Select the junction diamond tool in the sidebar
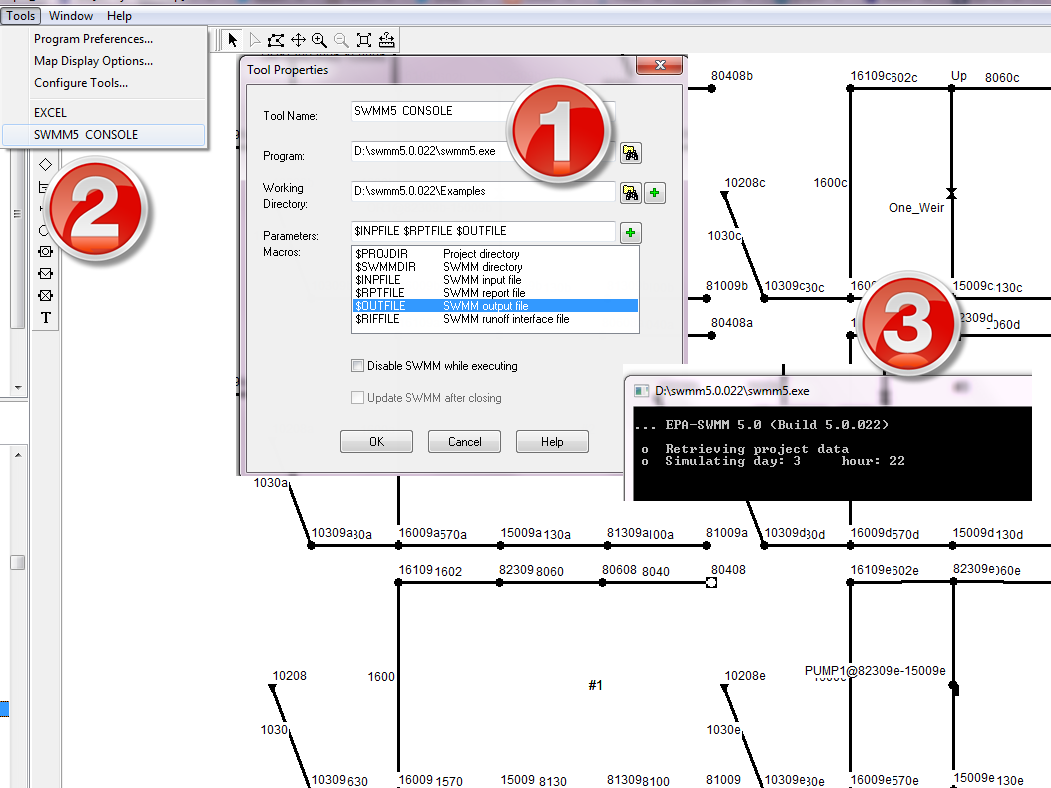This screenshot has height=788, width=1051. click(x=46, y=163)
